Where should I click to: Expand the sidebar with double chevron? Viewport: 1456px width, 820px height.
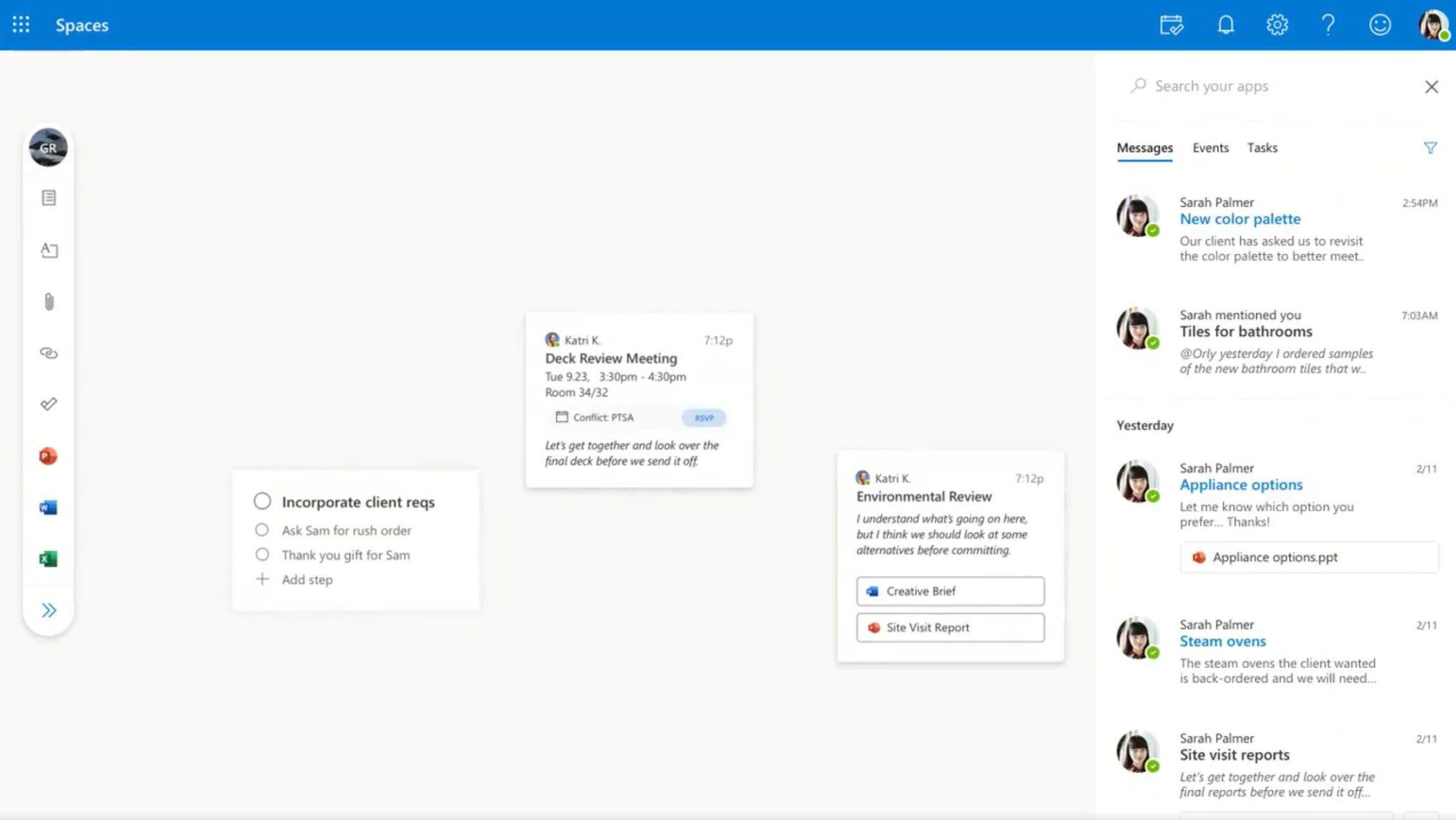tap(48, 610)
